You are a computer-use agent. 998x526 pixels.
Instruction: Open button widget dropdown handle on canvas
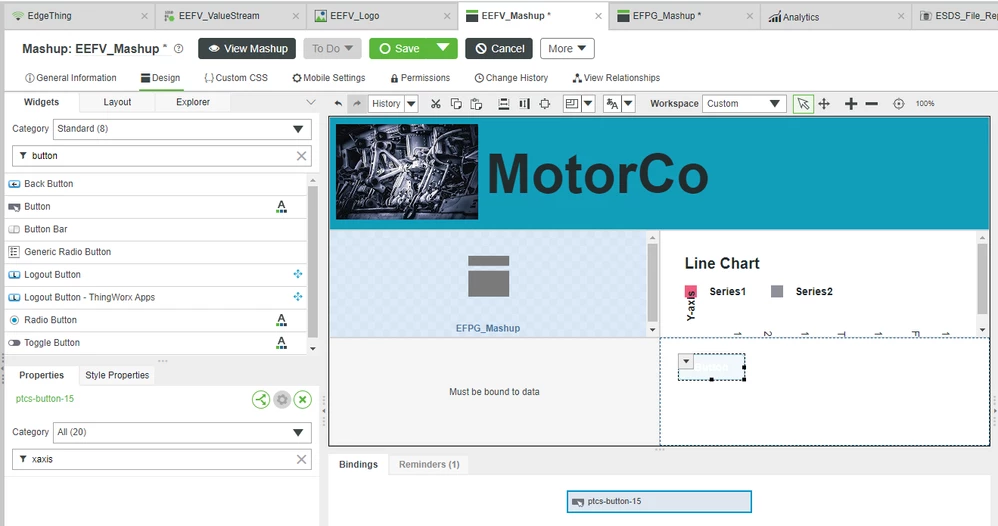point(686,361)
